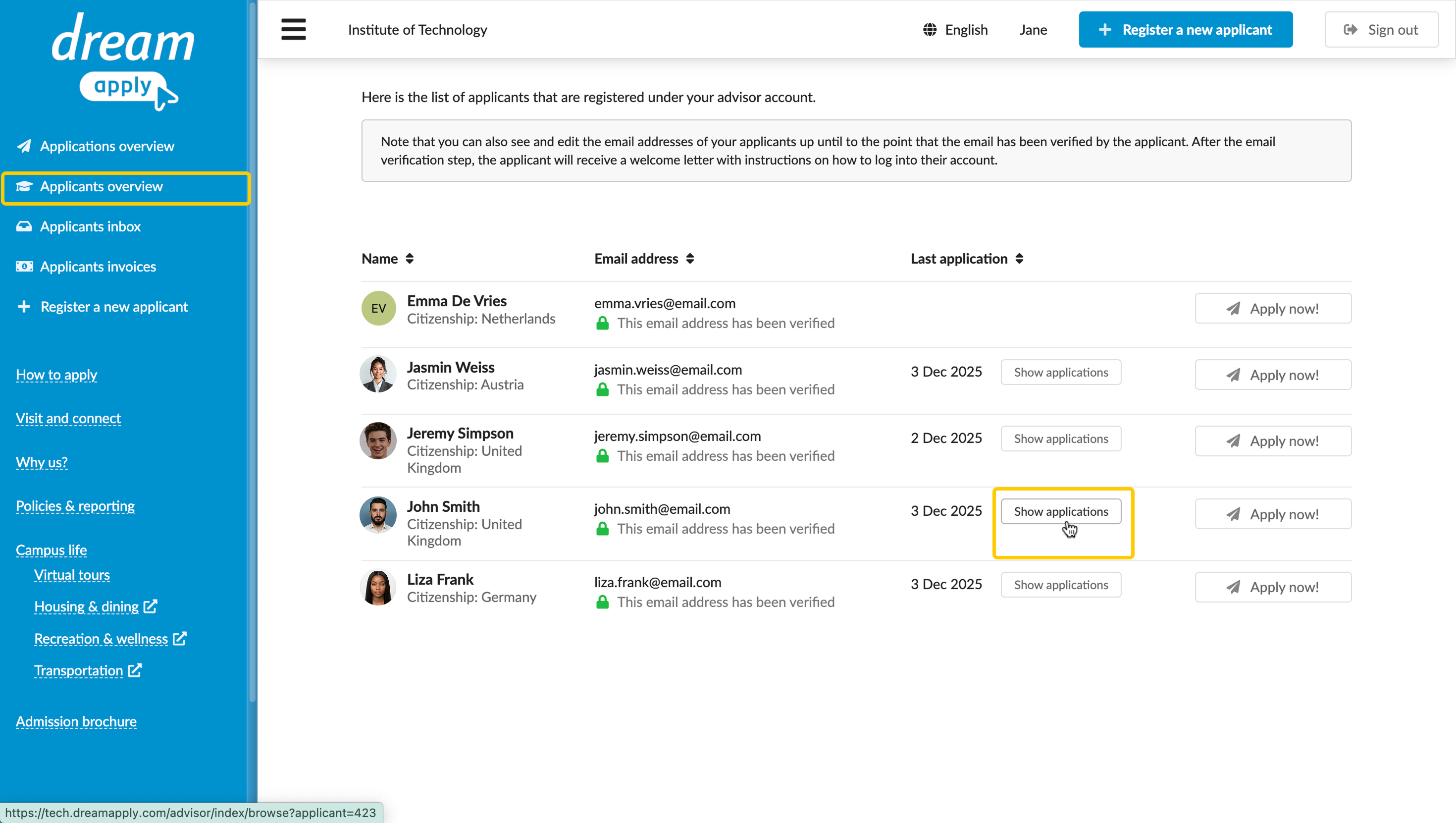Click Apply now! for Jasmin Weiss
This screenshot has width=1456, height=823.
click(x=1273, y=375)
